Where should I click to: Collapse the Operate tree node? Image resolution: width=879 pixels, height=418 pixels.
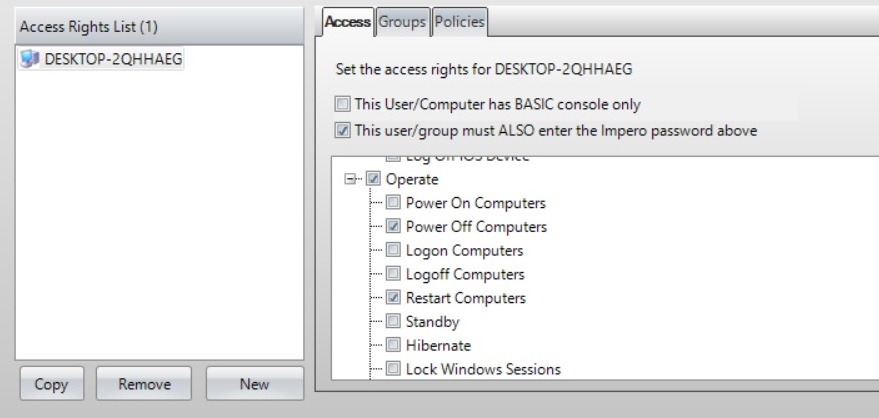click(x=350, y=180)
